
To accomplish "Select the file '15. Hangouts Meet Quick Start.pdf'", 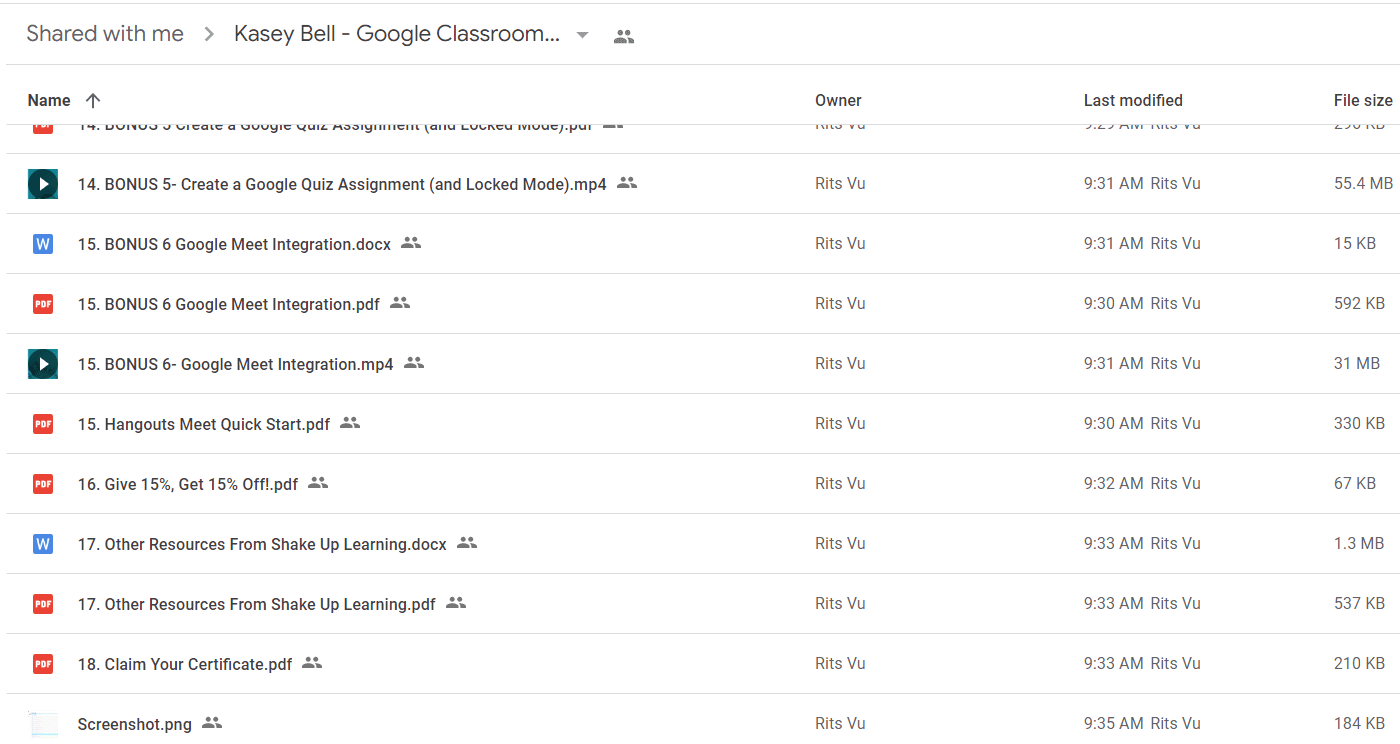I will (204, 424).
